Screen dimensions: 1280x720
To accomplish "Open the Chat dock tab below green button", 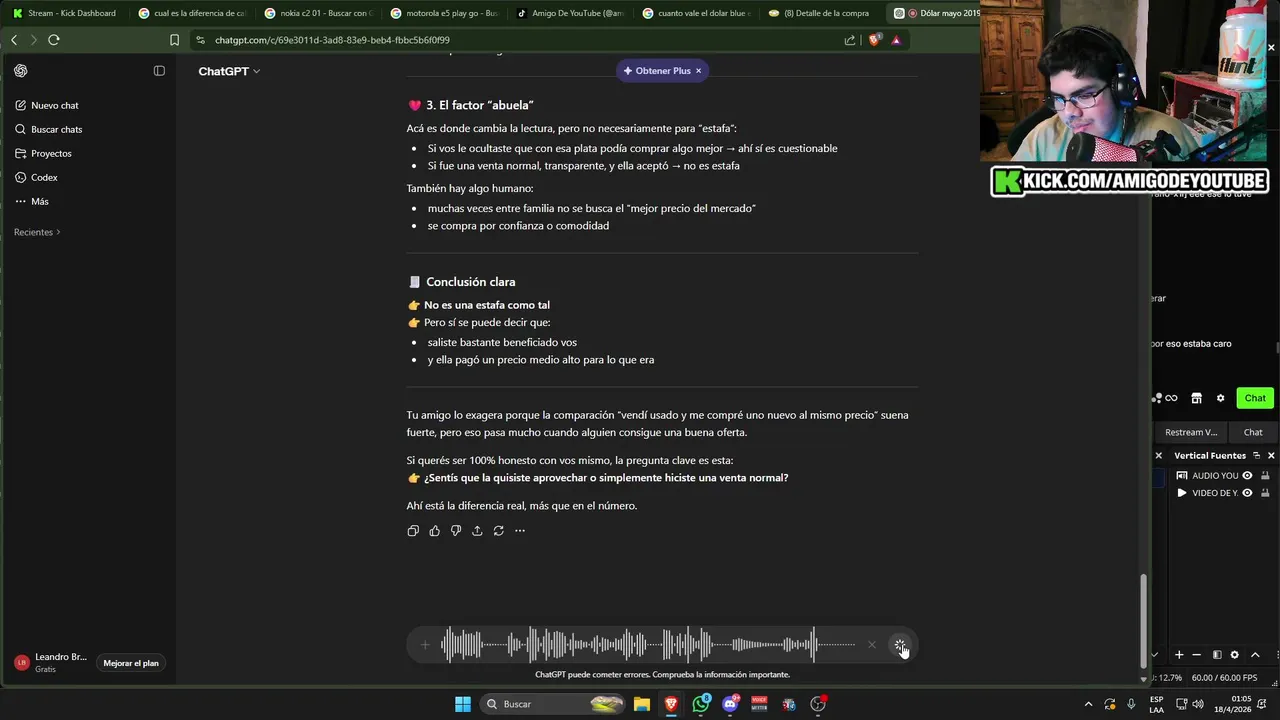I will 1253,432.
